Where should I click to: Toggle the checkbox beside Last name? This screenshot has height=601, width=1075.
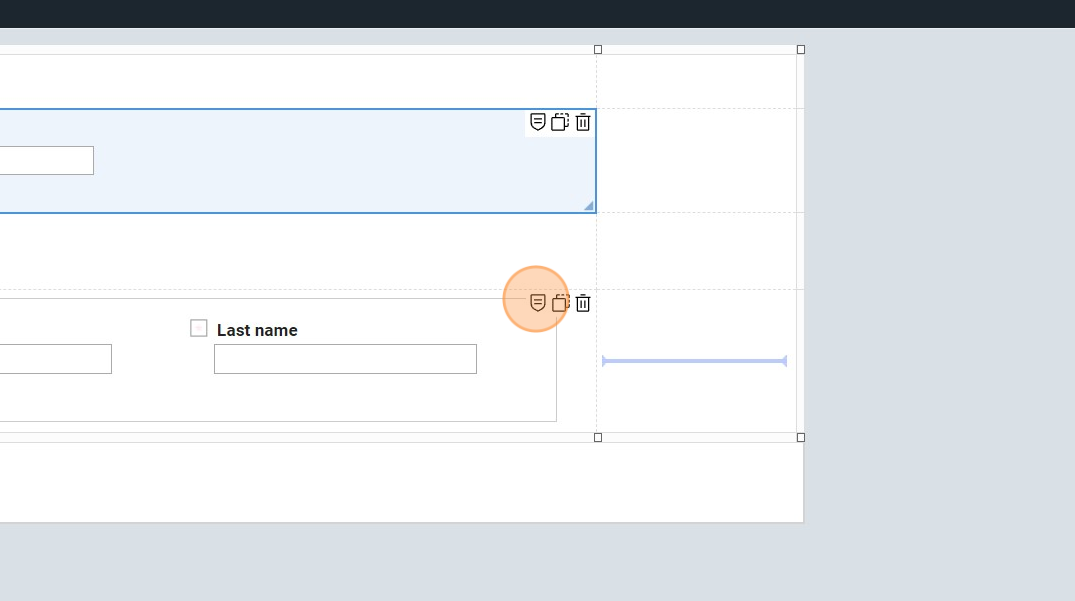coord(199,328)
